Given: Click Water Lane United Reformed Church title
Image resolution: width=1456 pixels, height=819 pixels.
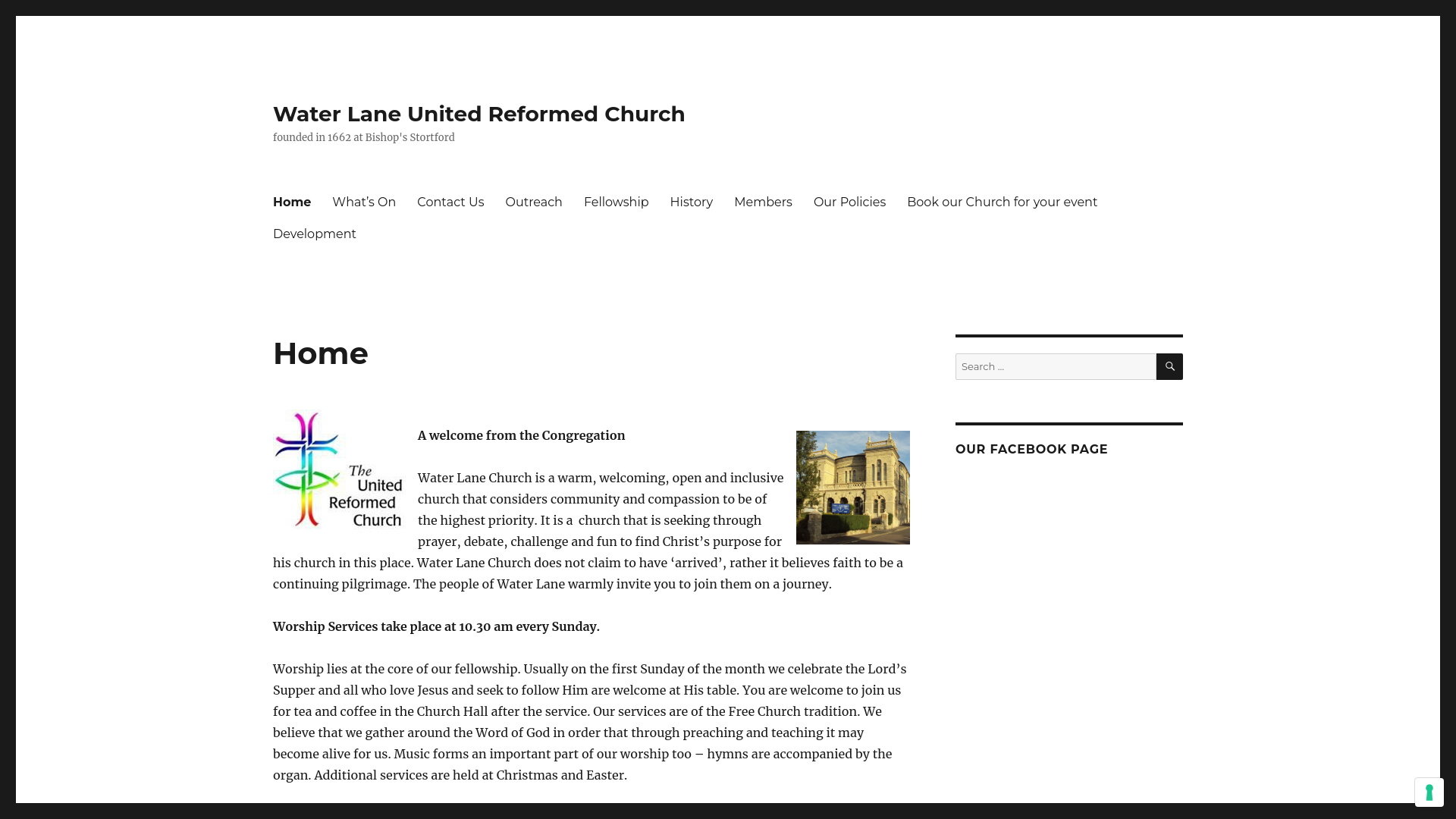Looking at the screenshot, I should pos(479,114).
